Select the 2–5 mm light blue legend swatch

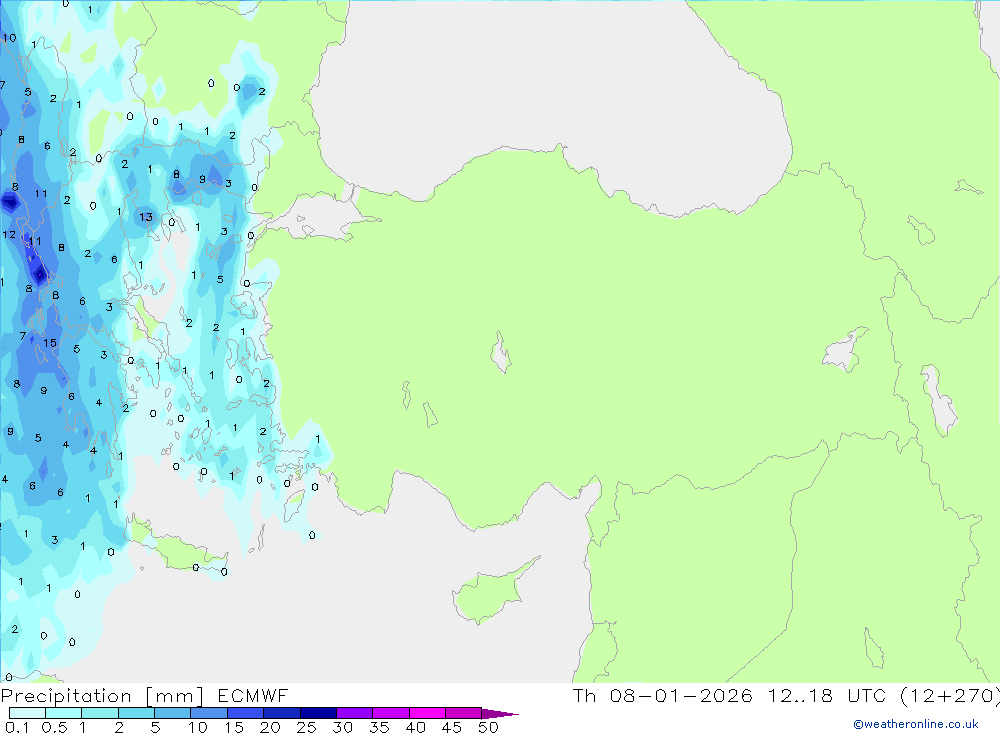tap(136, 713)
